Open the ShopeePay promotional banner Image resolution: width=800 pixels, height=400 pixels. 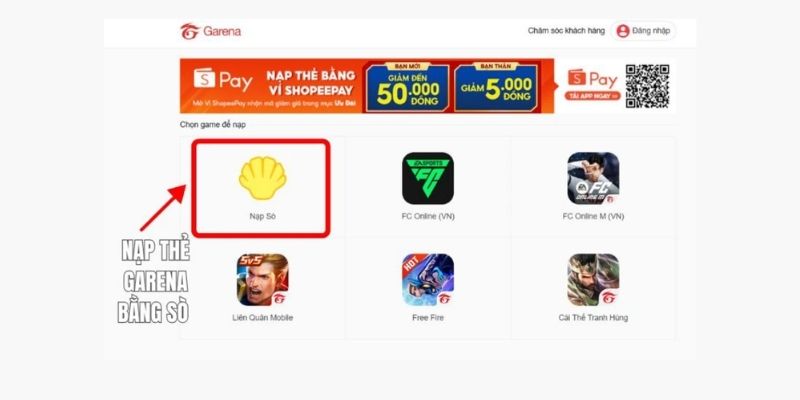pyautogui.click(x=428, y=86)
